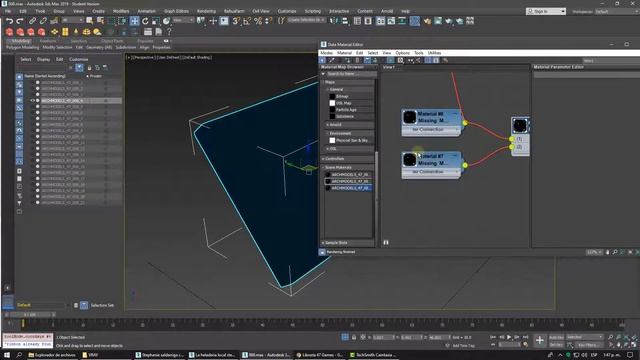Click the Physical Sun & Sky white swatch

pyautogui.click(x=332, y=140)
